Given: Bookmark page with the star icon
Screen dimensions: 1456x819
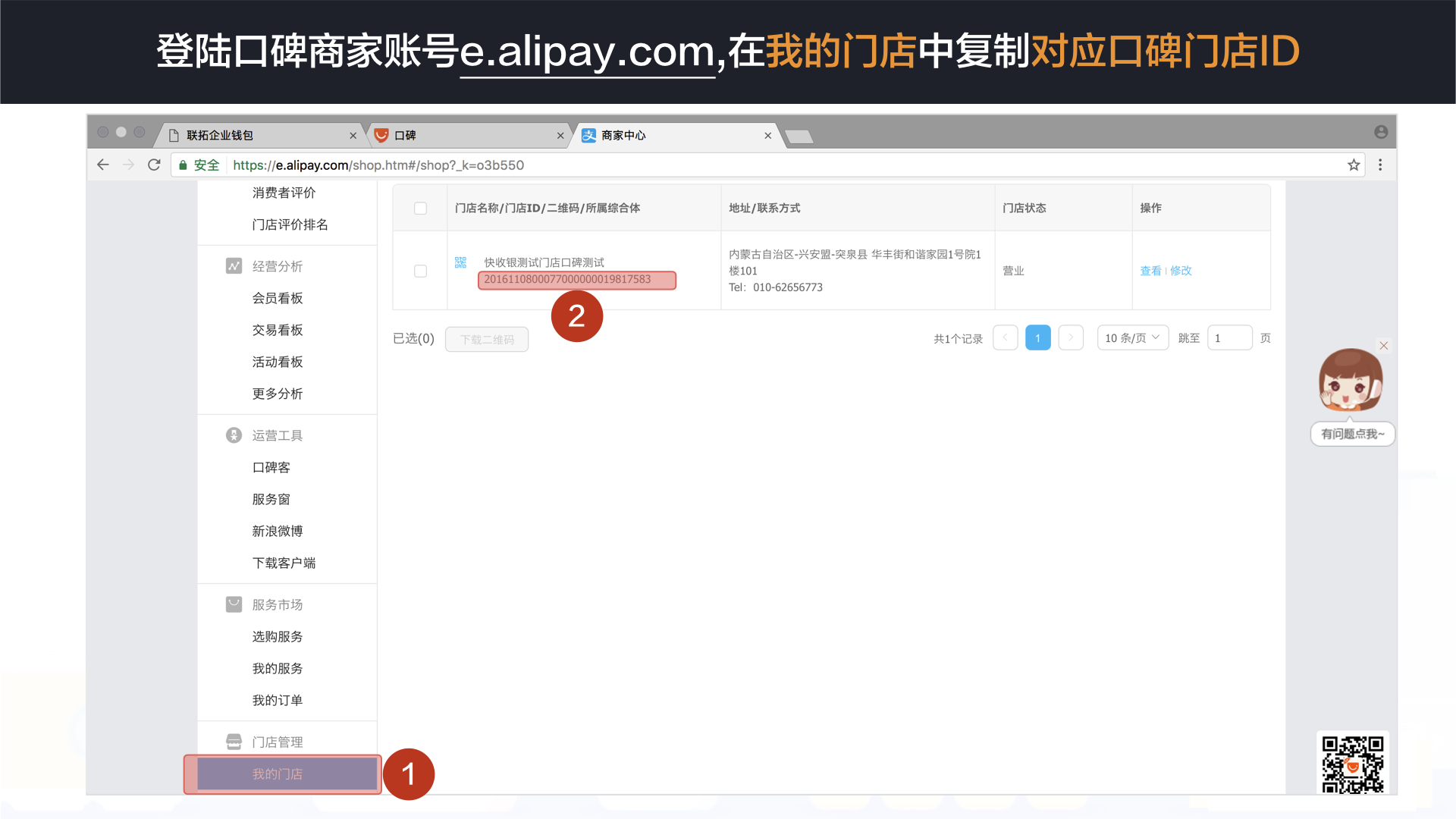Looking at the screenshot, I should [x=1354, y=165].
